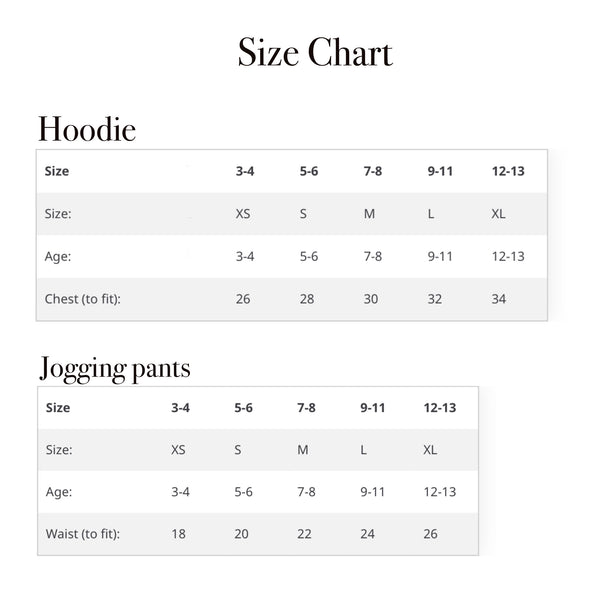Click the Chest (to fit) row label
The image size is (600, 600).
[x=83, y=299]
